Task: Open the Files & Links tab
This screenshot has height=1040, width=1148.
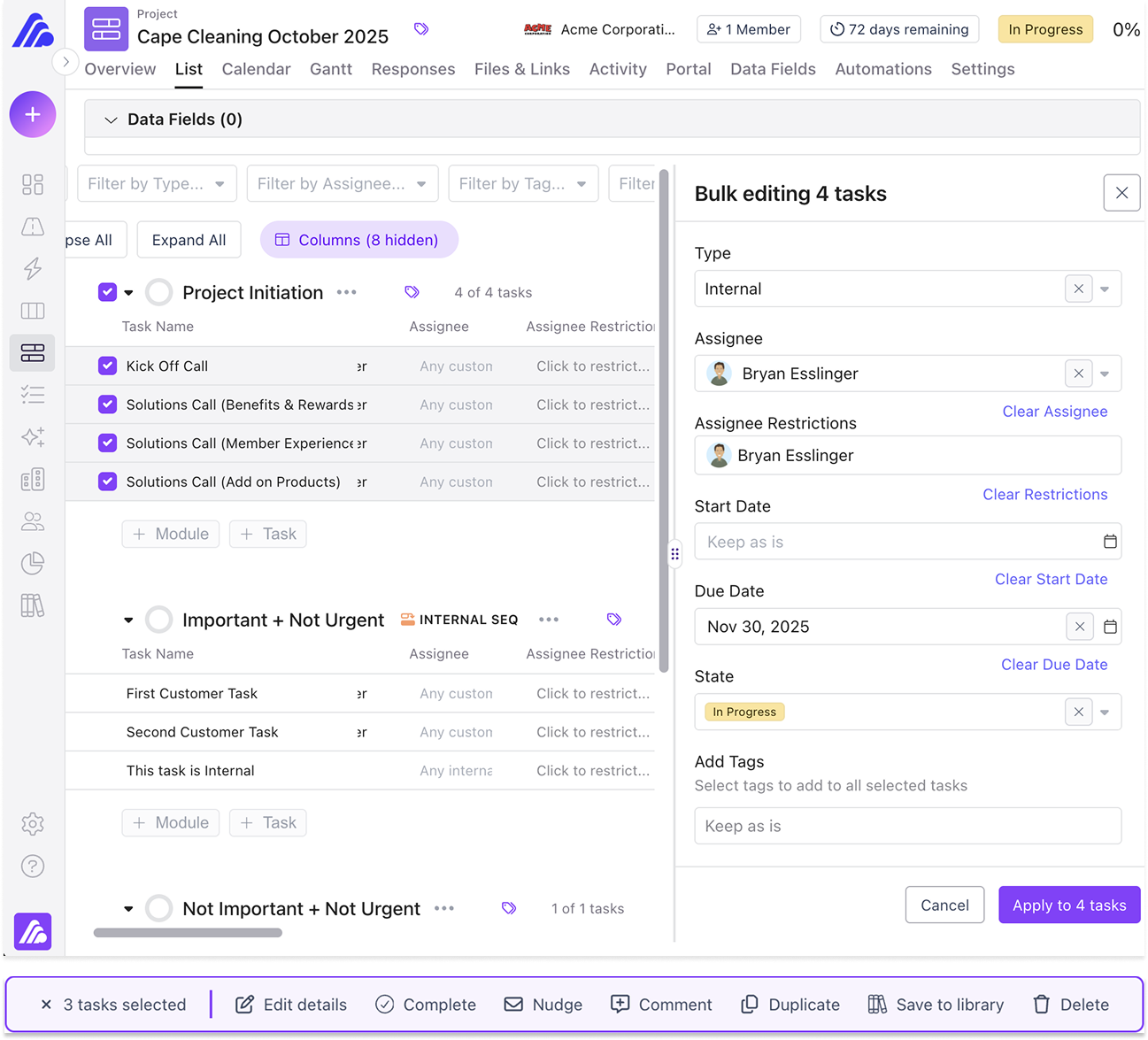Action: click(x=522, y=69)
